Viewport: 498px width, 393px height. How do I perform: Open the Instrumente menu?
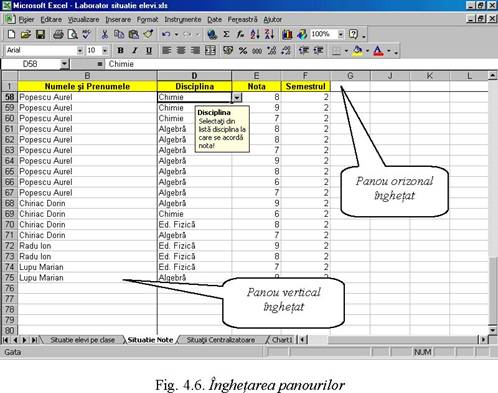point(183,20)
